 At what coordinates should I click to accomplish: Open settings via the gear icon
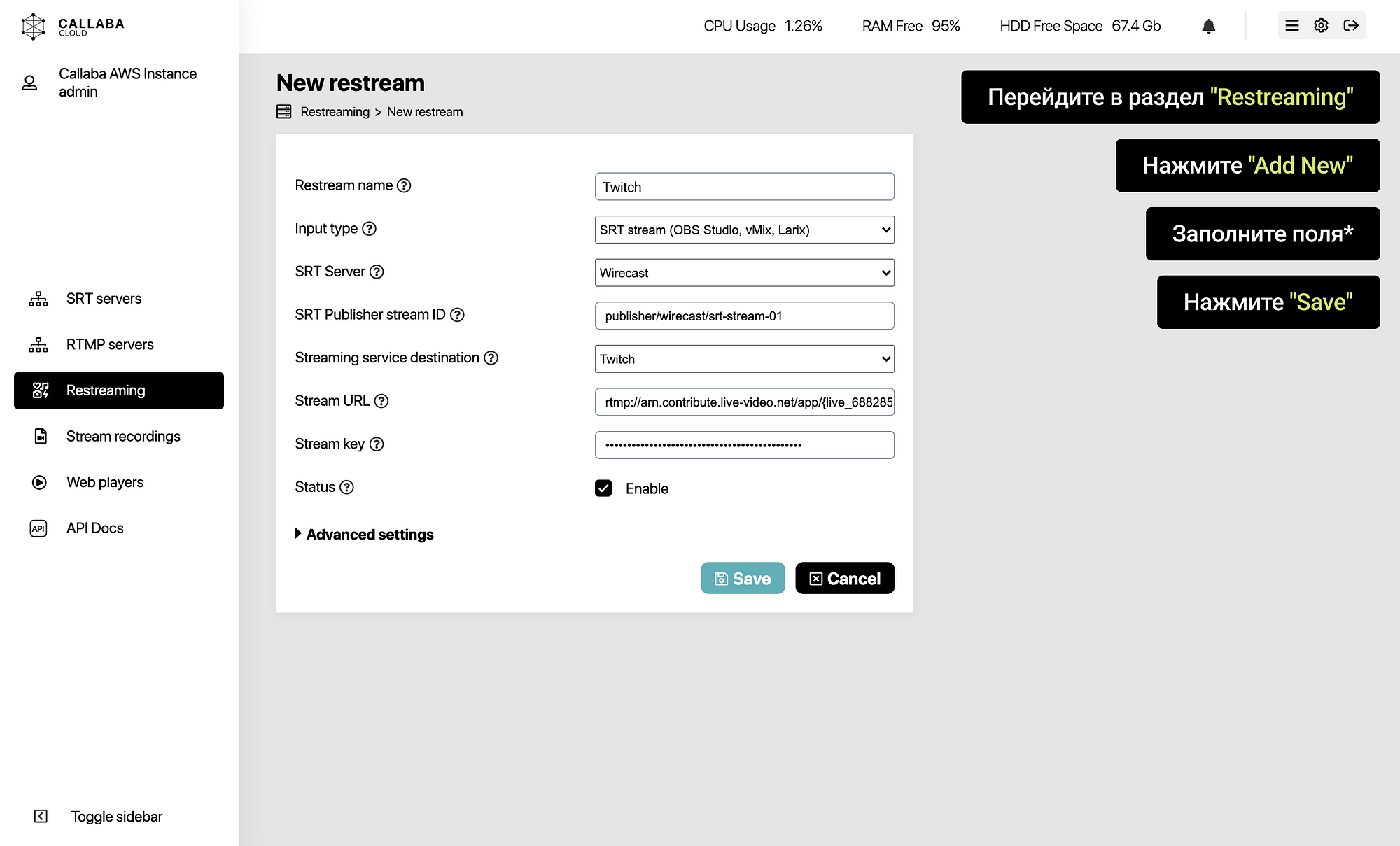click(x=1321, y=26)
